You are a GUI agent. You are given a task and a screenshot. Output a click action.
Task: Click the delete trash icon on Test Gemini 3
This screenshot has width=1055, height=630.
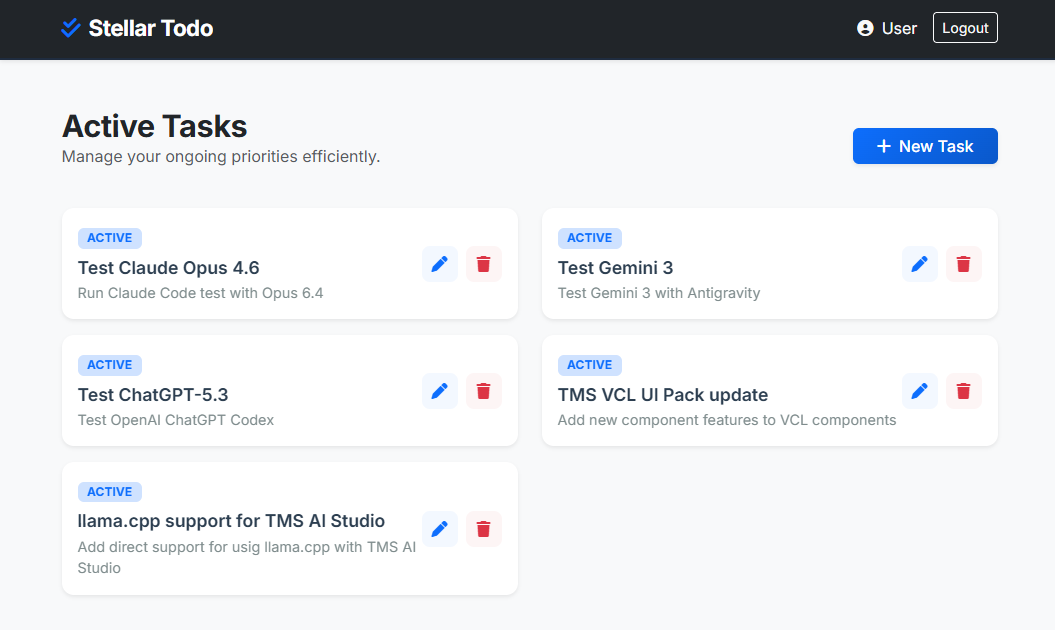(963, 264)
